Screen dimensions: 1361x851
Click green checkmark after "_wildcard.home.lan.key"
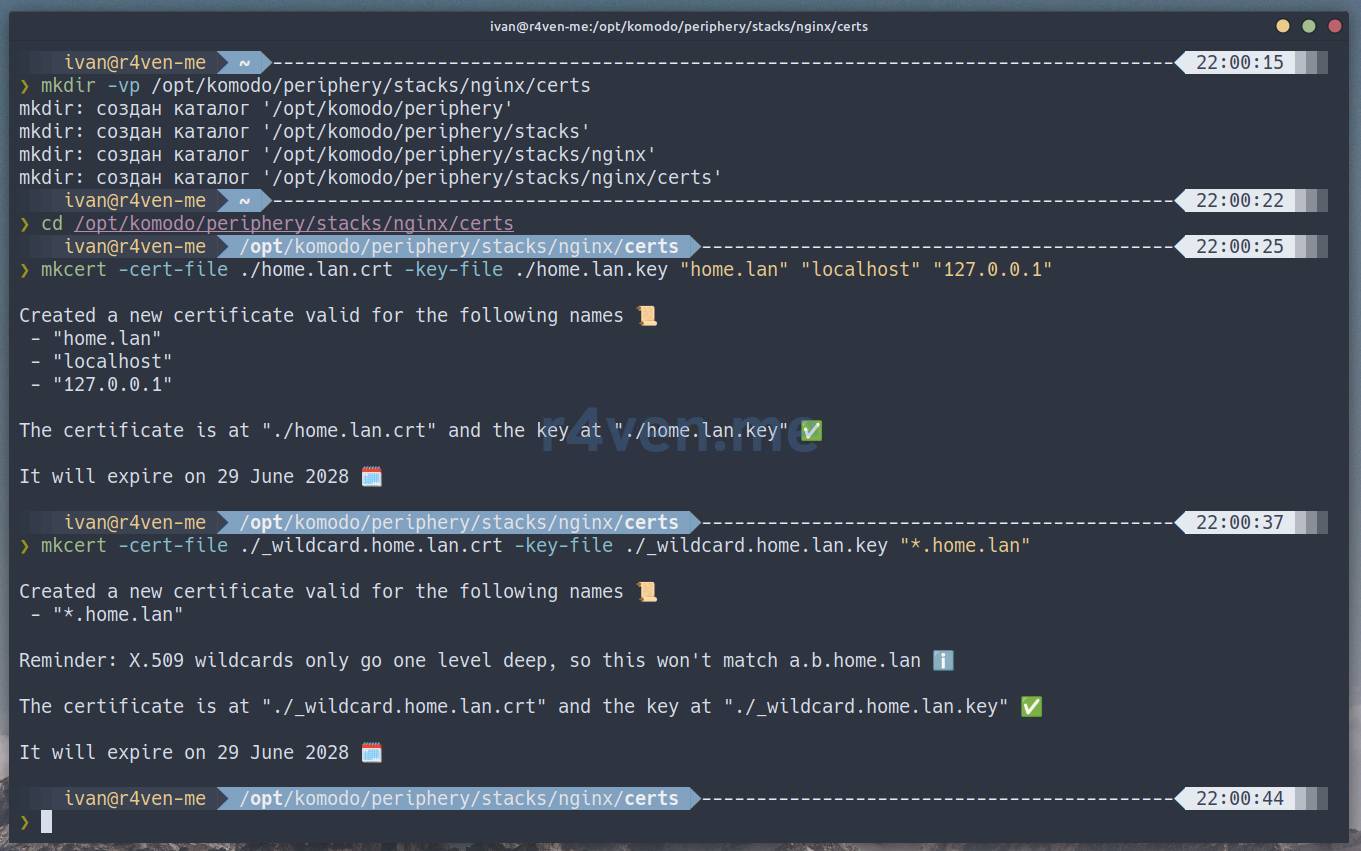(1031, 706)
